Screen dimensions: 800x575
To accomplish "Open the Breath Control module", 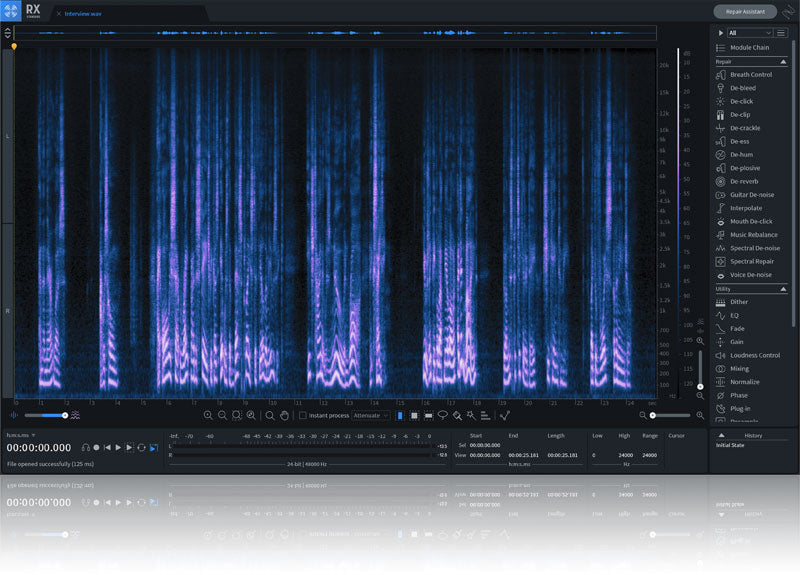I will point(744,74).
